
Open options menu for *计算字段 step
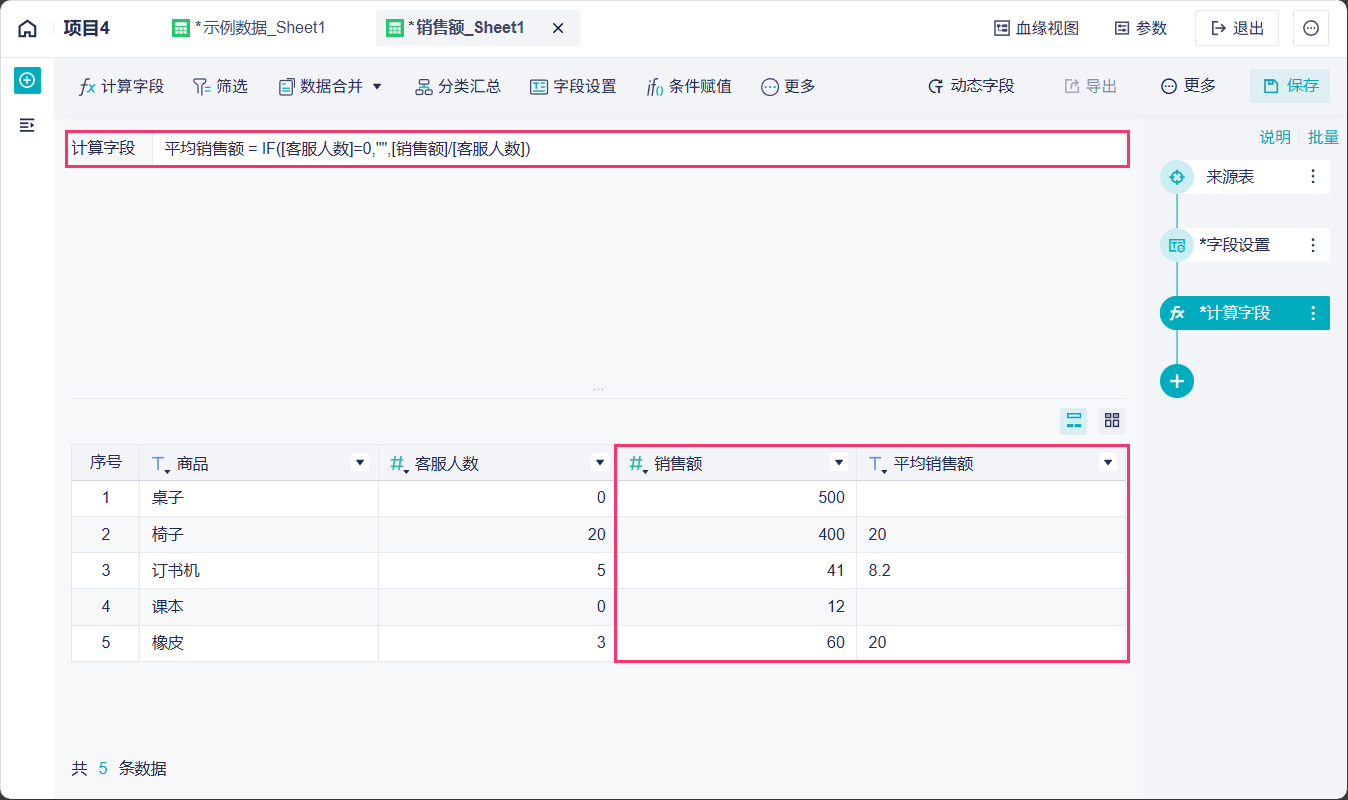1313,313
